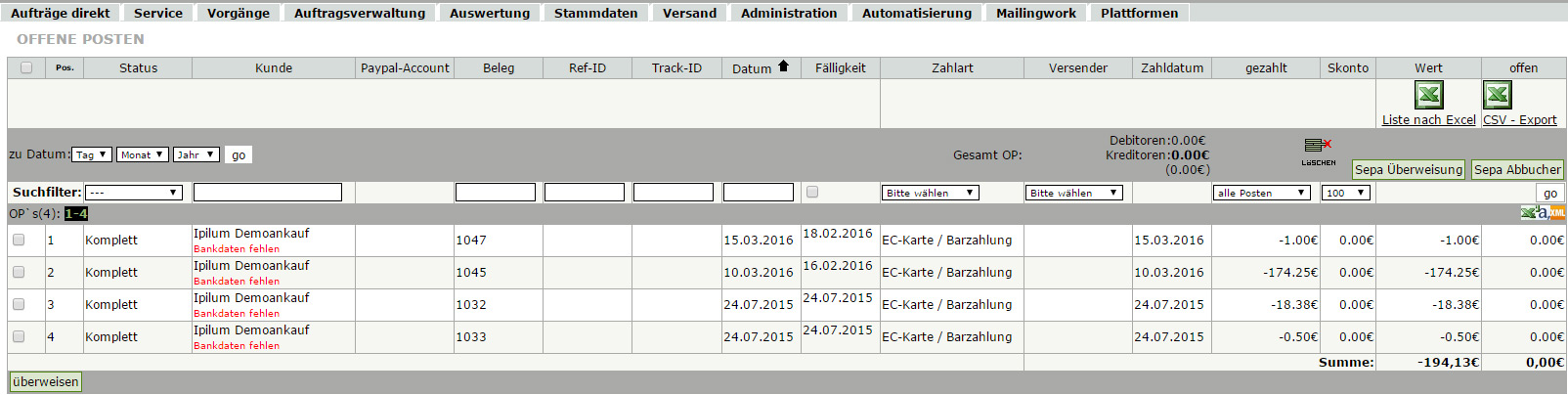Open the Tag dropdown
Screen dimensions: 1568x395
pyautogui.click(x=92, y=154)
